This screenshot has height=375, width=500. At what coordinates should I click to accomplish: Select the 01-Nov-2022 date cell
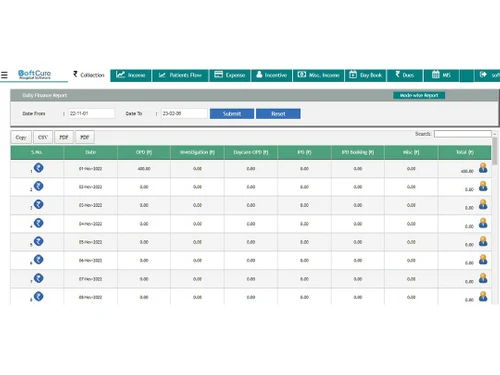click(x=90, y=169)
